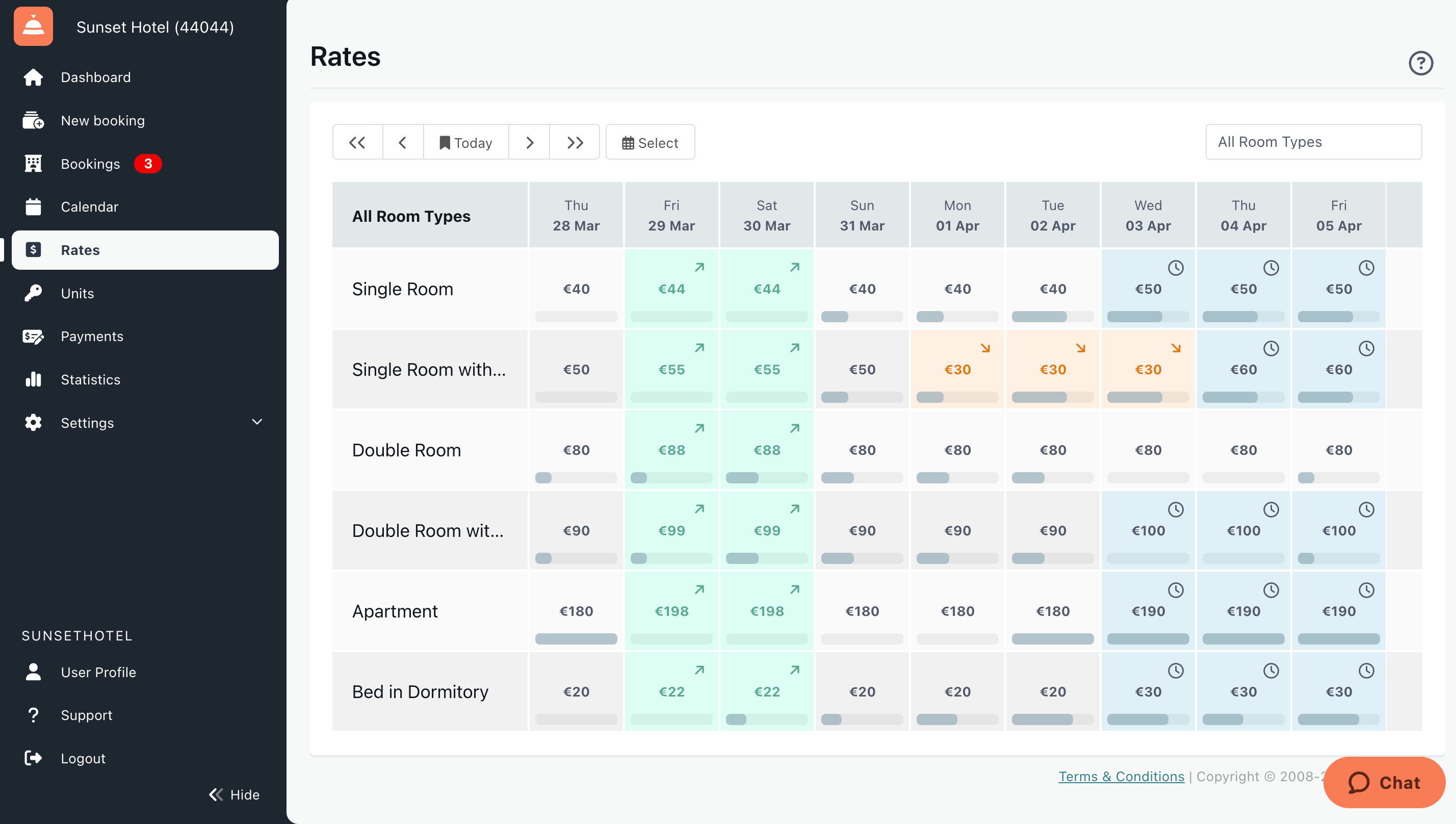This screenshot has width=1456, height=824.
Task: Click the availability bar under Apartment 28 Mar
Action: point(576,639)
